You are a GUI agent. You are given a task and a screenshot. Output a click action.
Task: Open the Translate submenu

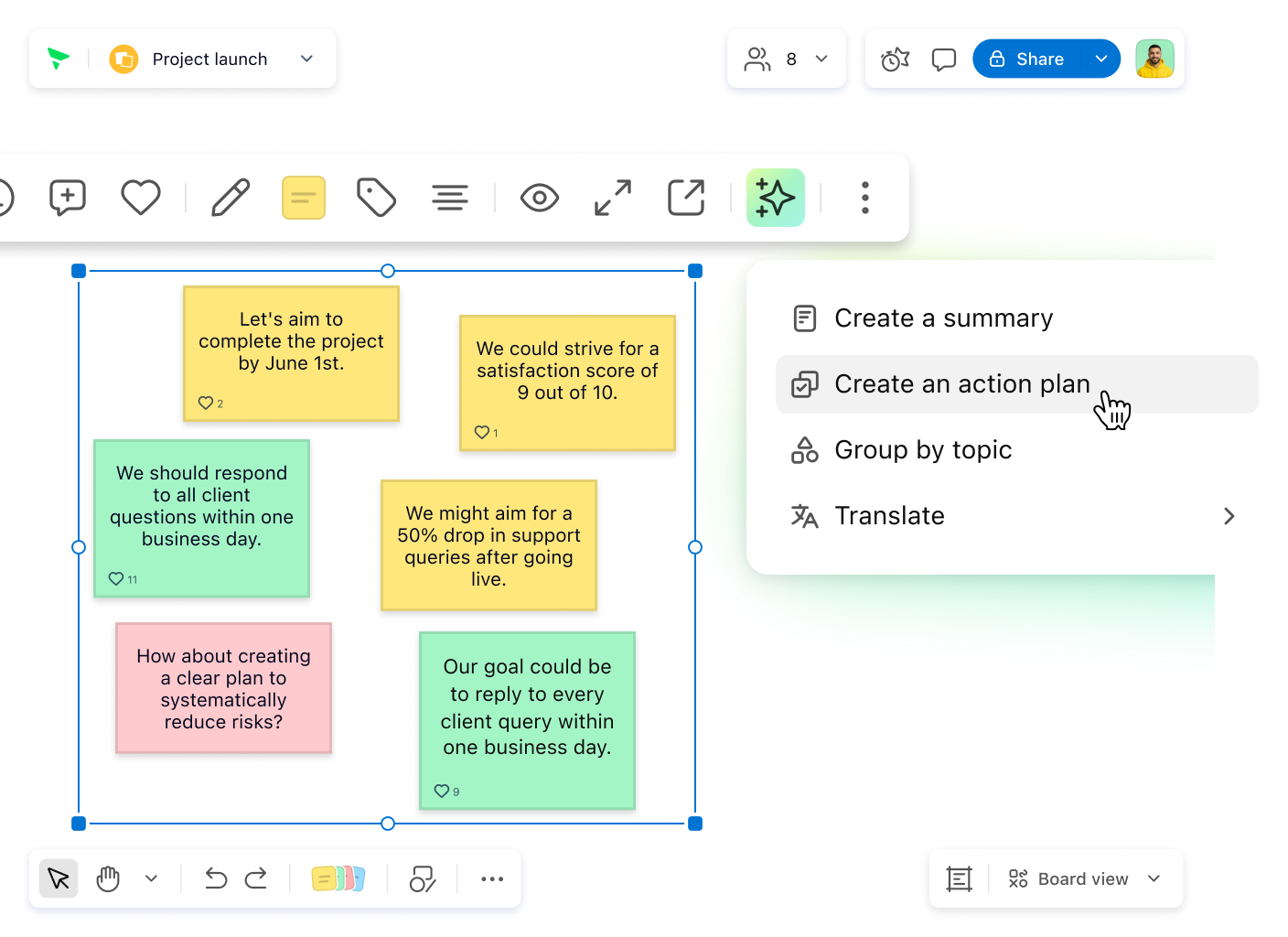click(x=1017, y=516)
